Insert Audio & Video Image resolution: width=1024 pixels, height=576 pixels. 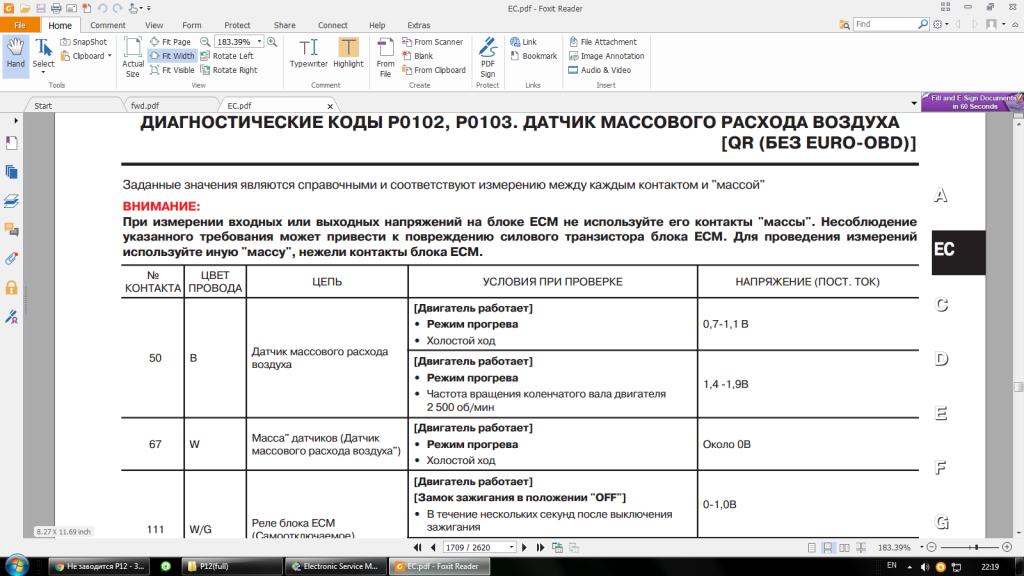click(600, 70)
